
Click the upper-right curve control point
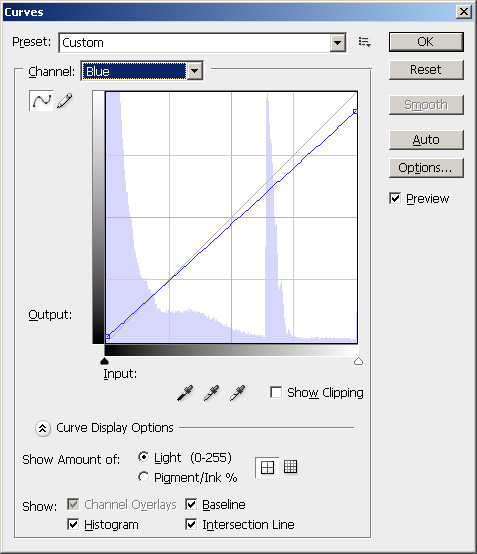coord(355,112)
